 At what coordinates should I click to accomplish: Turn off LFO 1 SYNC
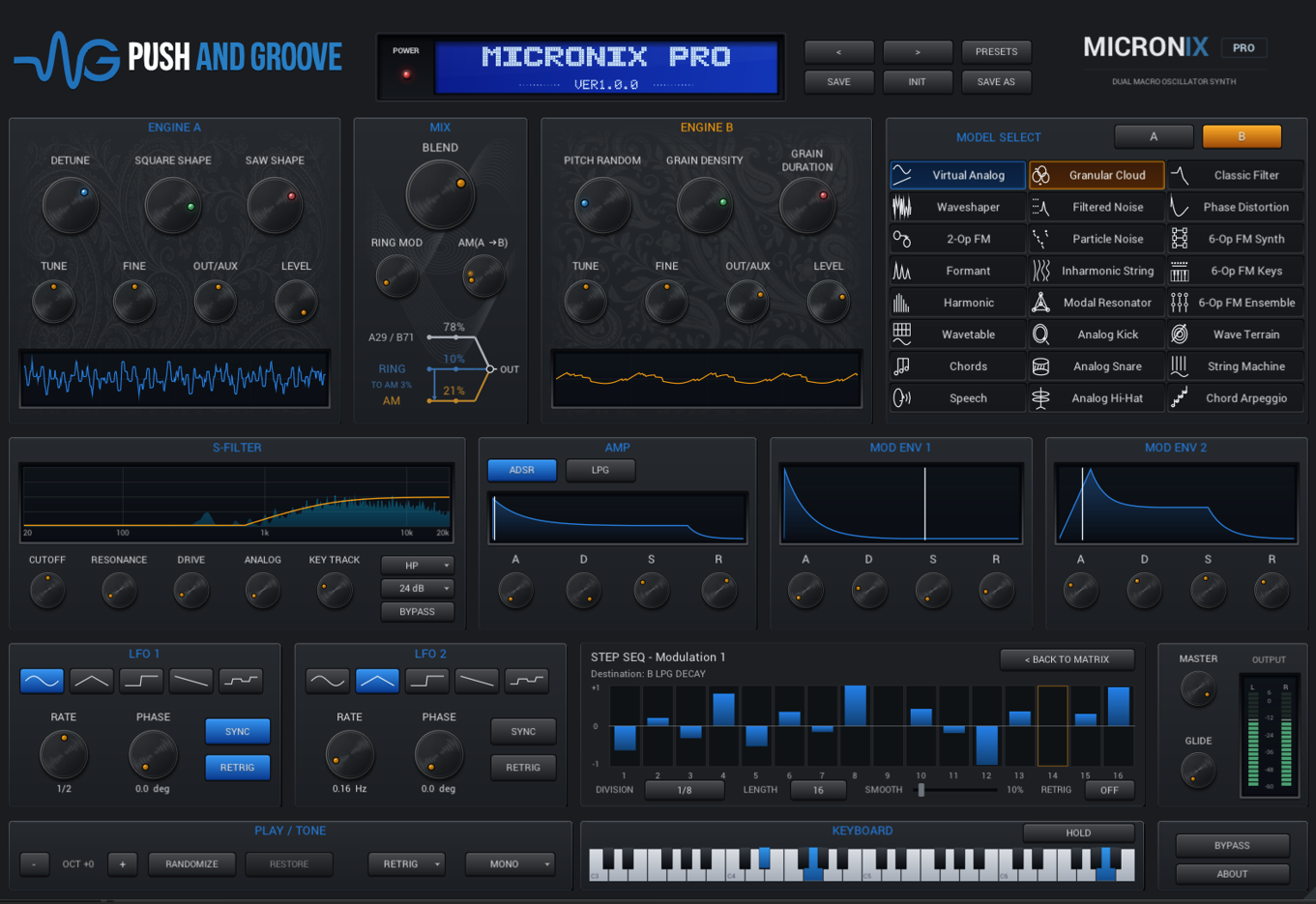(237, 732)
